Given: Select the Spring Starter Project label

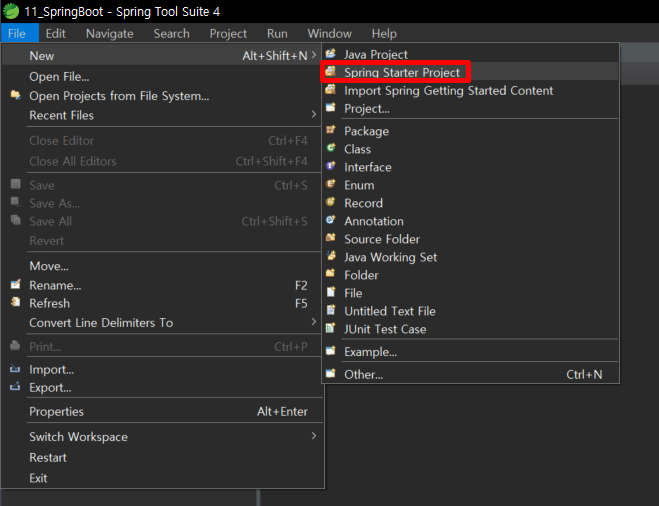Looking at the screenshot, I should [x=402, y=72].
